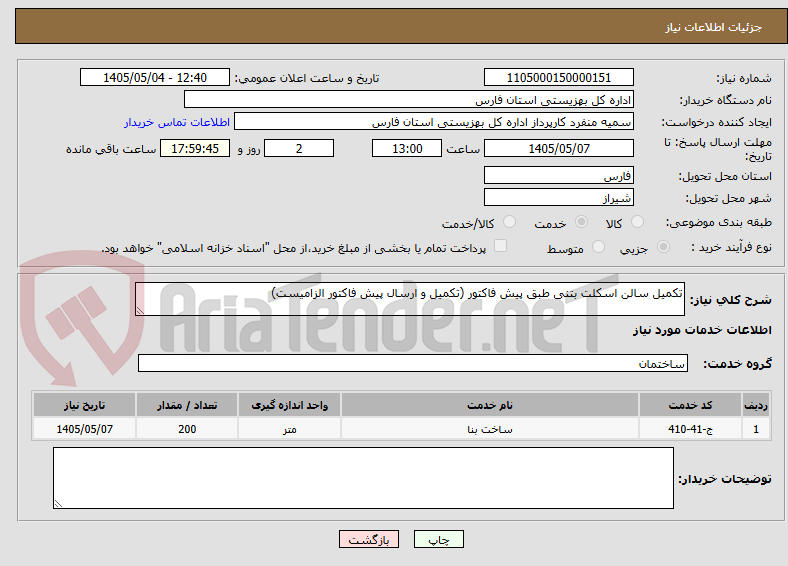Viewport: 788px width, 566px height.
Task: Click the گروه خدمت field ساختمان
Action: (x=413, y=363)
